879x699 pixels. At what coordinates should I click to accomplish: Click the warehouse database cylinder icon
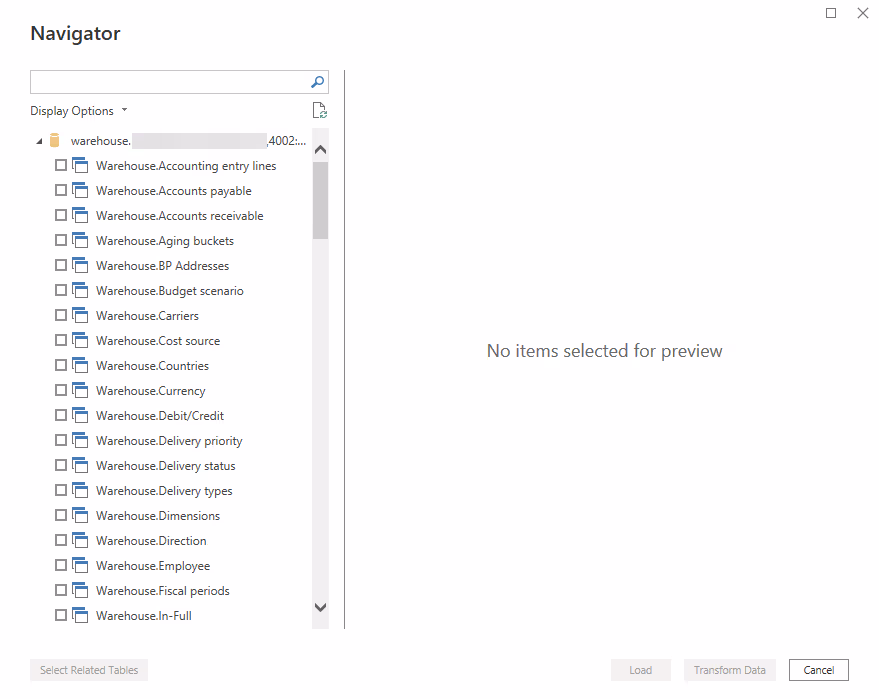point(55,141)
